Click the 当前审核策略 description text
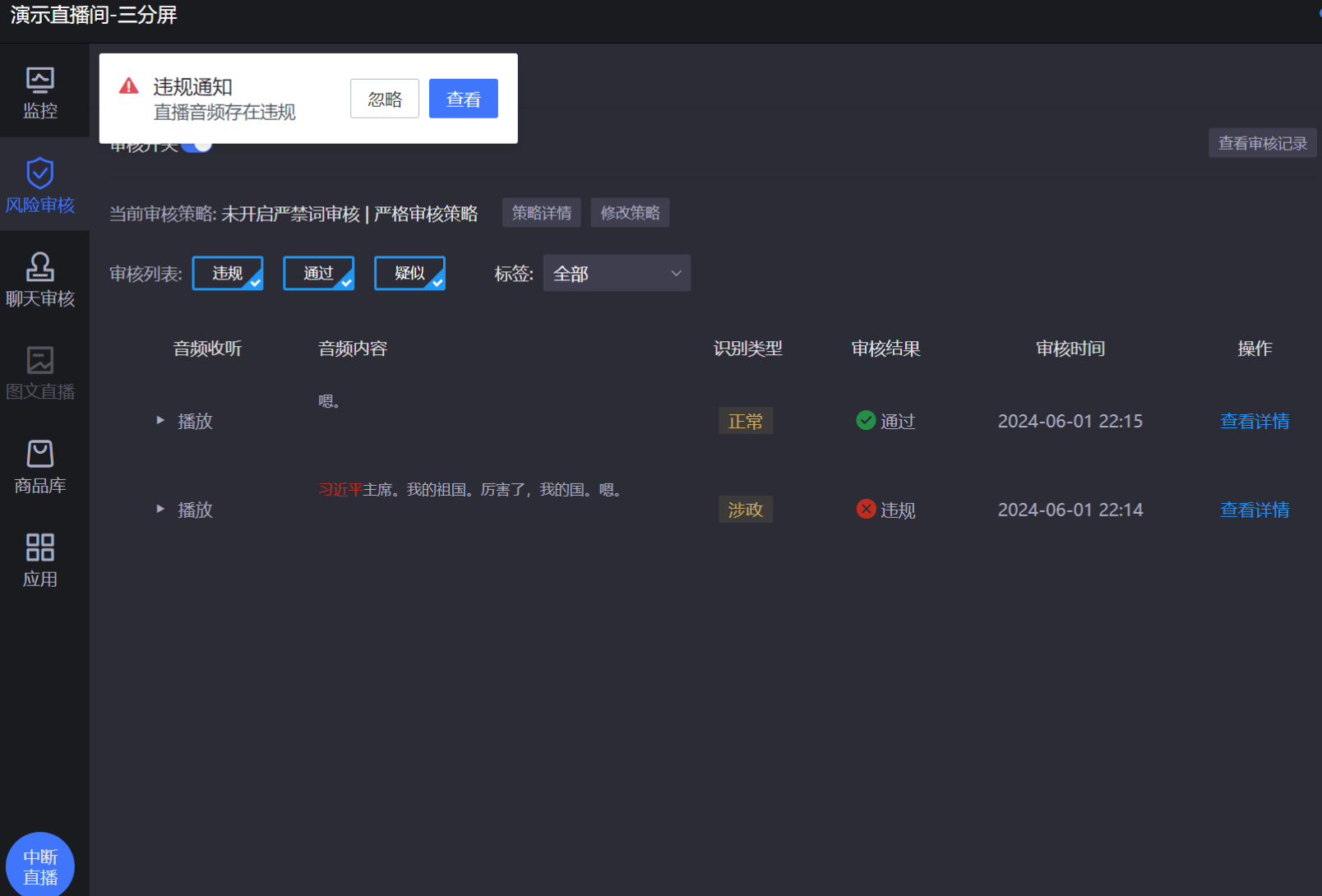This screenshot has height=896, width=1322. click(x=294, y=214)
